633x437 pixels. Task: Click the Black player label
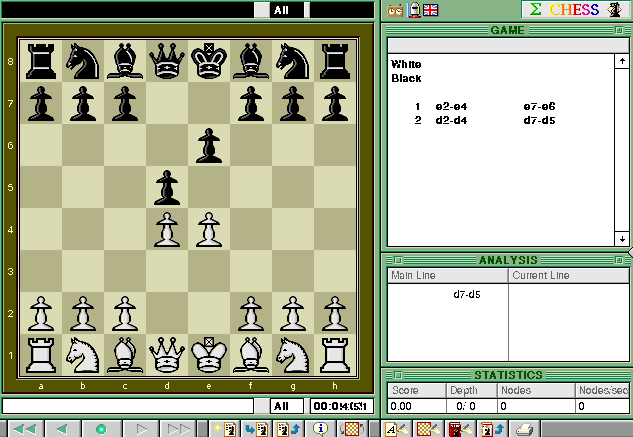tap(406, 78)
